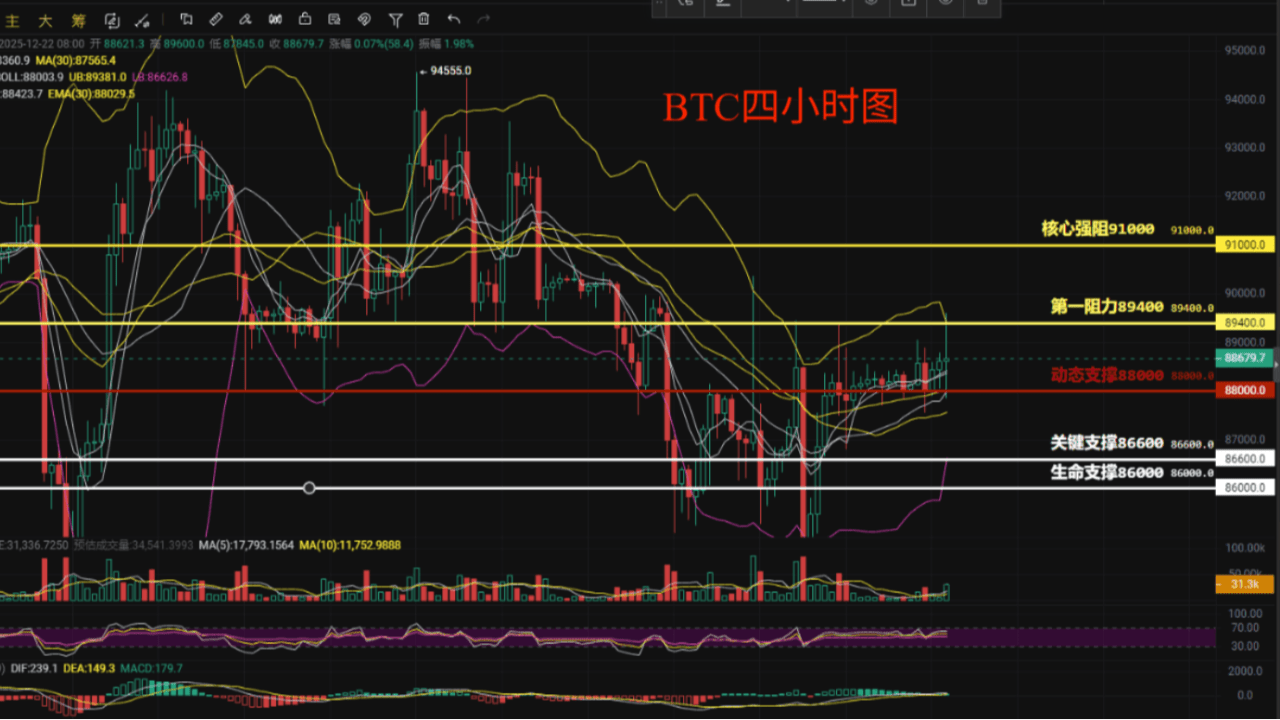The height and width of the screenshot is (720, 1280).
Task: Select the red BTC四小时图 text annotation
Action: 781,107
